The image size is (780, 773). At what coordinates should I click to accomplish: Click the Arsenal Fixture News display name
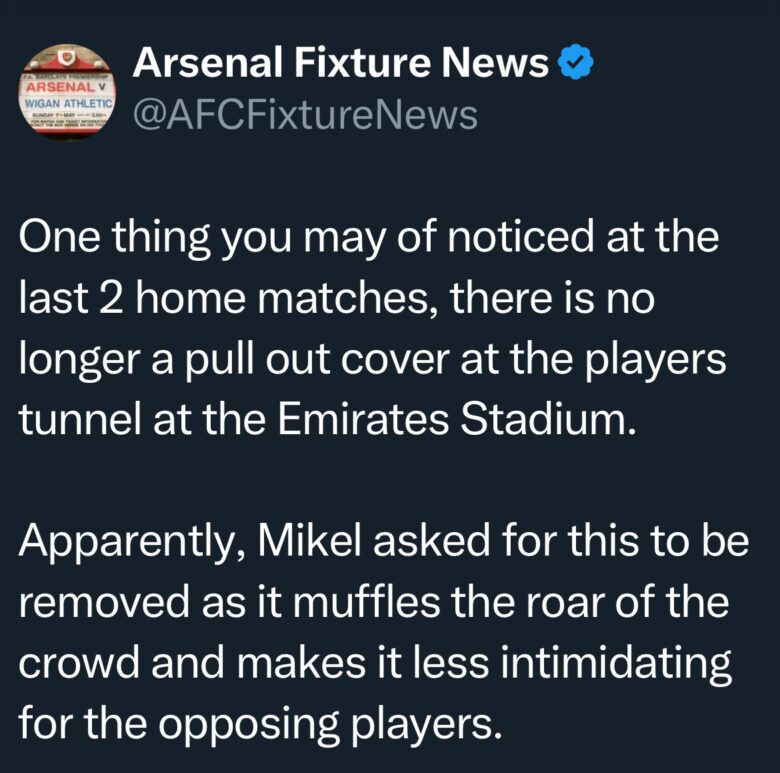tap(340, 65)
